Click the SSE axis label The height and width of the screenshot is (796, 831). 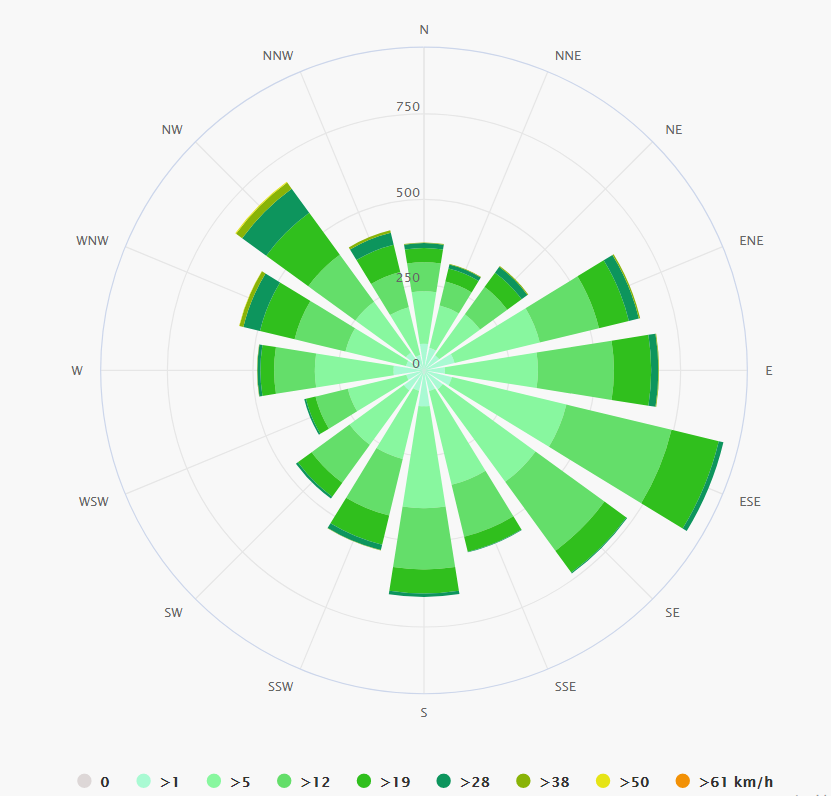[x=565, y=687]
